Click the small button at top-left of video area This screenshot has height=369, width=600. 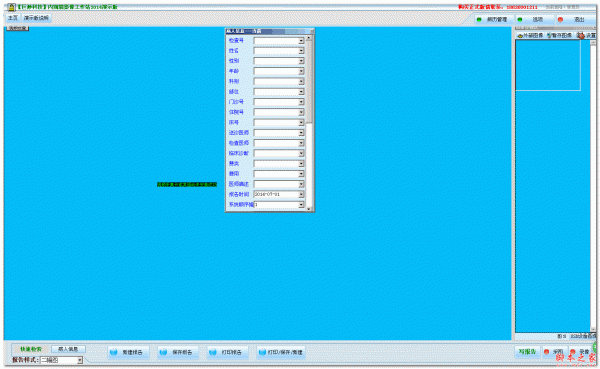coord(18,28)
